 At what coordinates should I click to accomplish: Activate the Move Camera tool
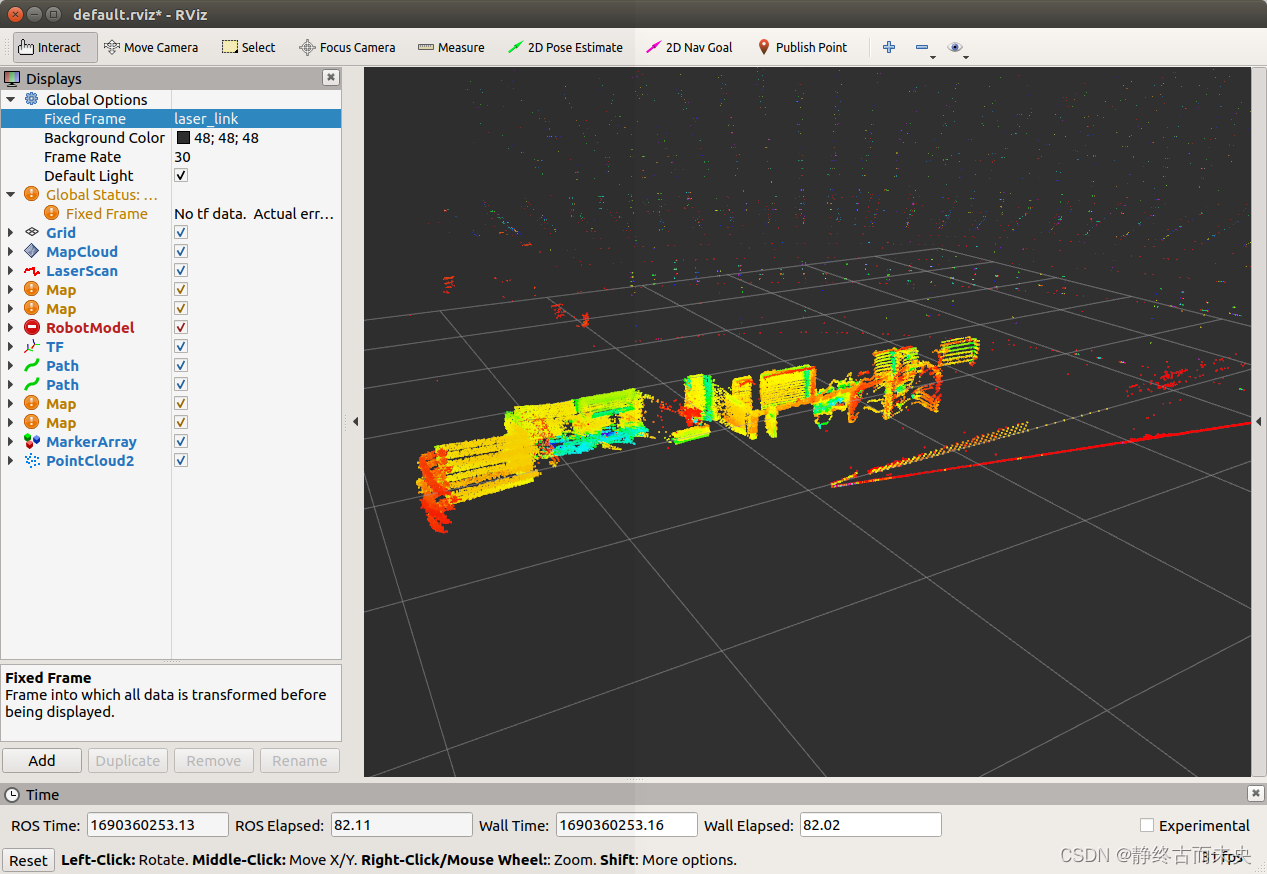(150, 47)
